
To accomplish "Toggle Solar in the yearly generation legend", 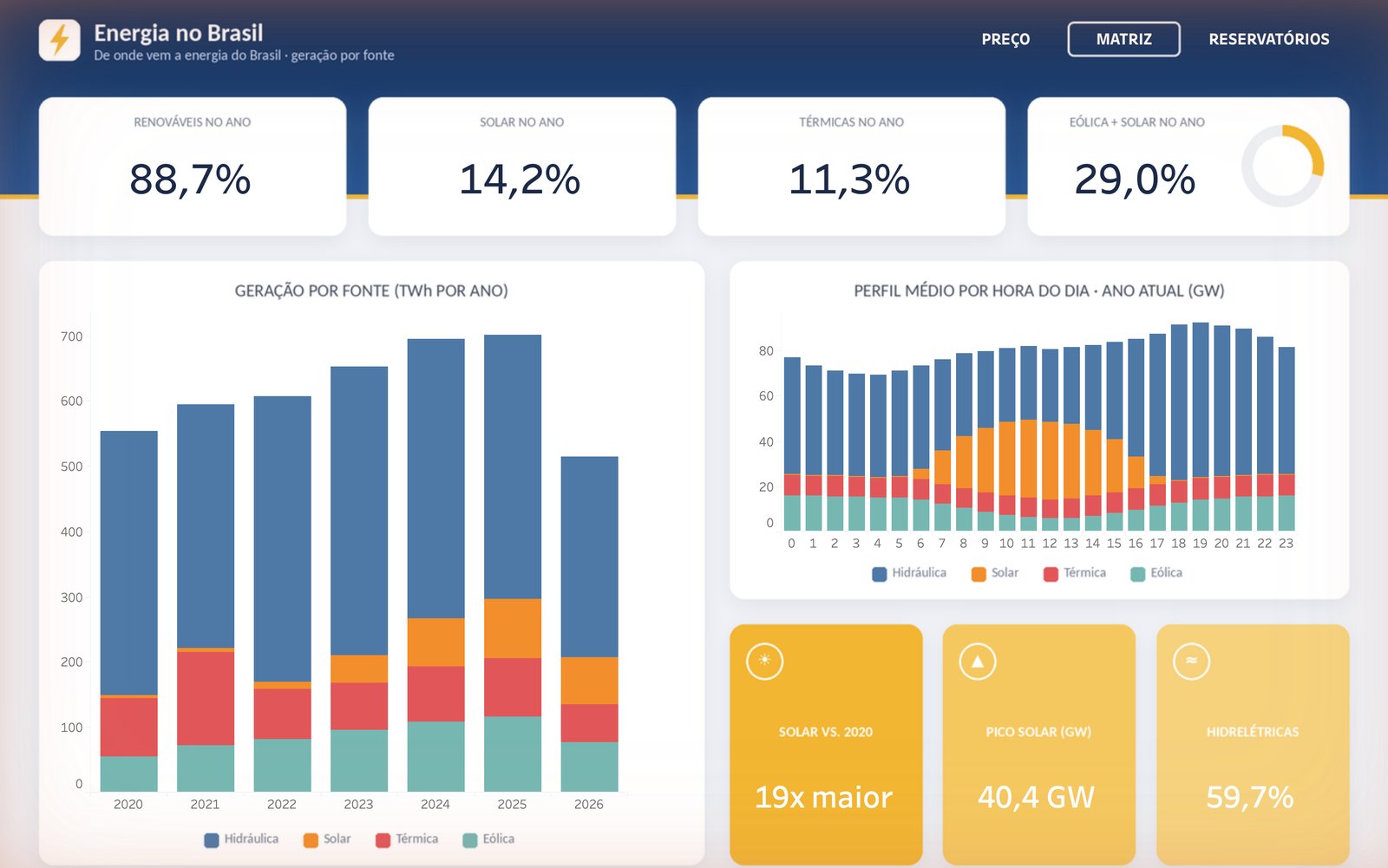I will click(327, 839).
